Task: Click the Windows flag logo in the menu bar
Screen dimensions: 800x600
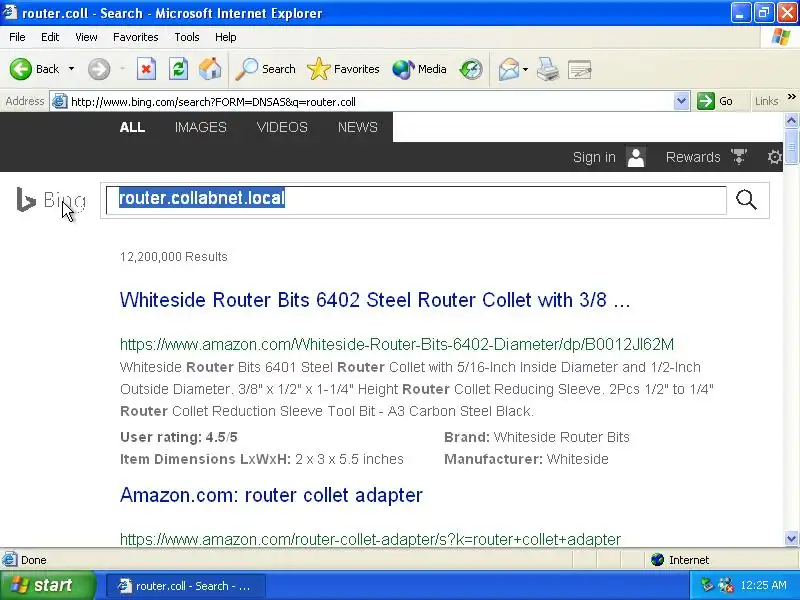Action: click(x=781, y=37)
